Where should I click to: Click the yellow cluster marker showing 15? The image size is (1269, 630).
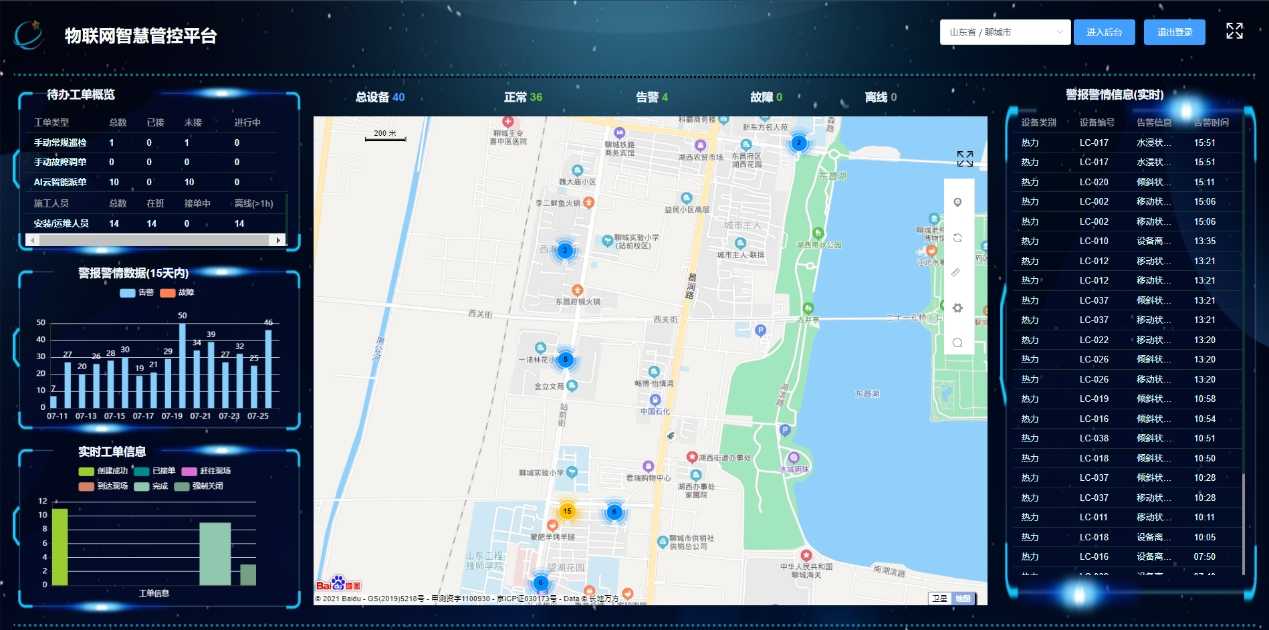pyautogui.click(x=567, y=511)
